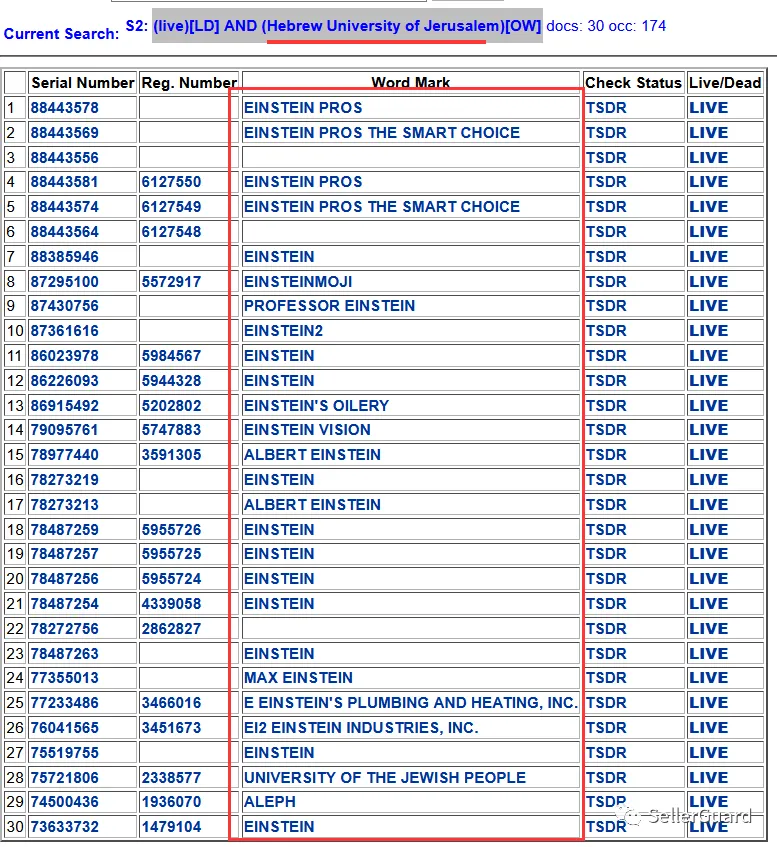777x847 pixels.
Task: Open UNIVERSITY OF THE JEWISH PEOPLE mark
Action: (385, 777)
